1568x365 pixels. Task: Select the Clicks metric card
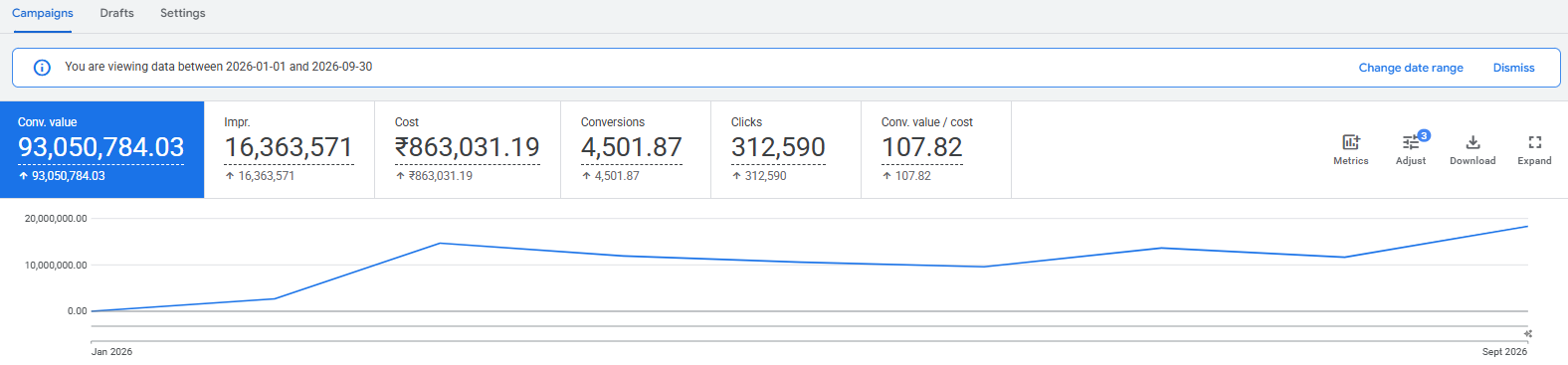click(x=786, y=149)
